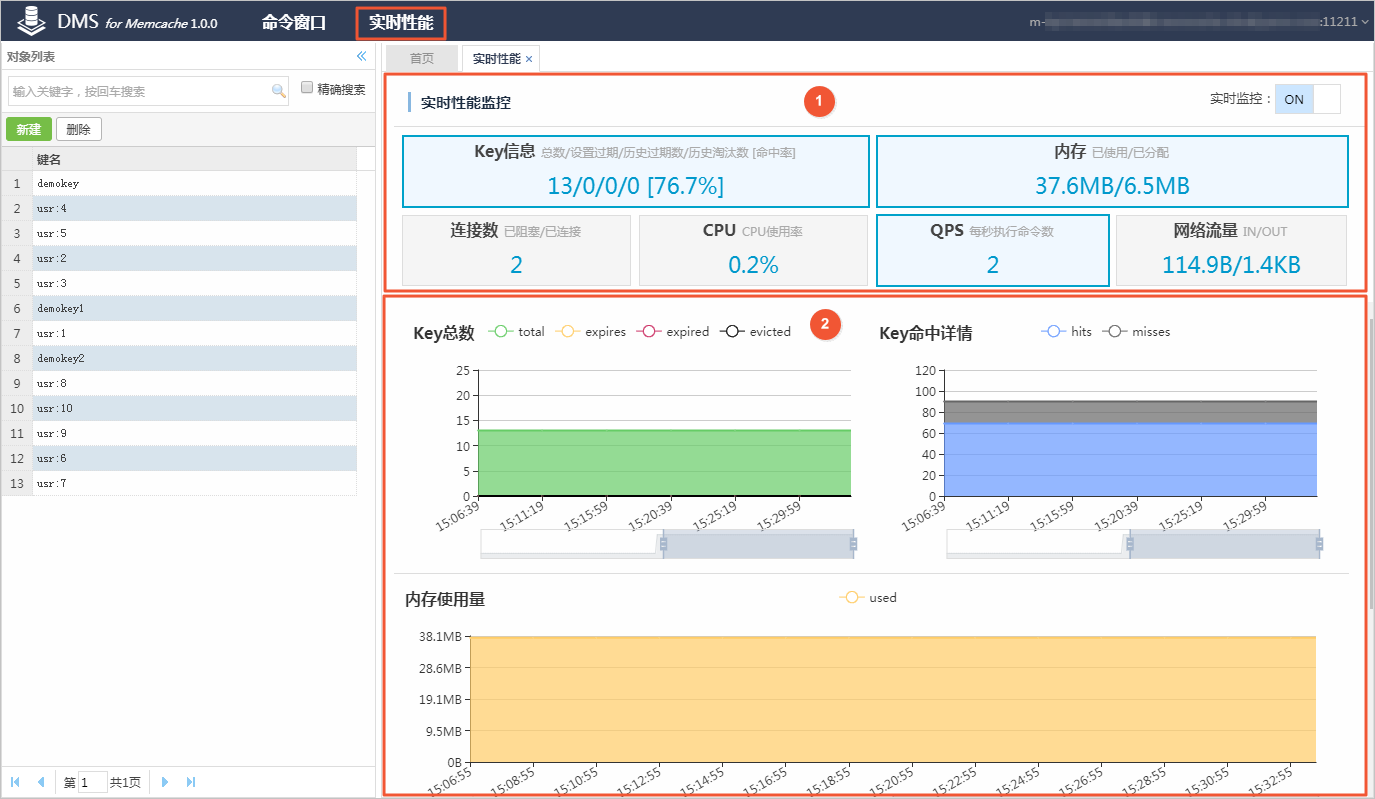Select the usr:10 key row
This screenshot has width=1375, height=799.
(194, 408)
